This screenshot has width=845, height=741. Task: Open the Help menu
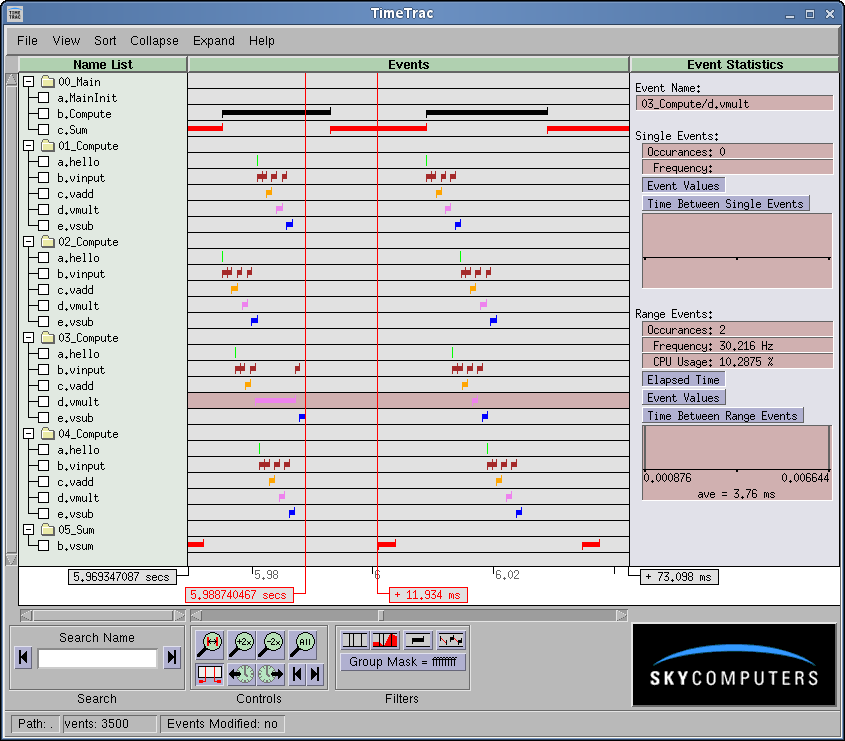[x=261, y=41]
